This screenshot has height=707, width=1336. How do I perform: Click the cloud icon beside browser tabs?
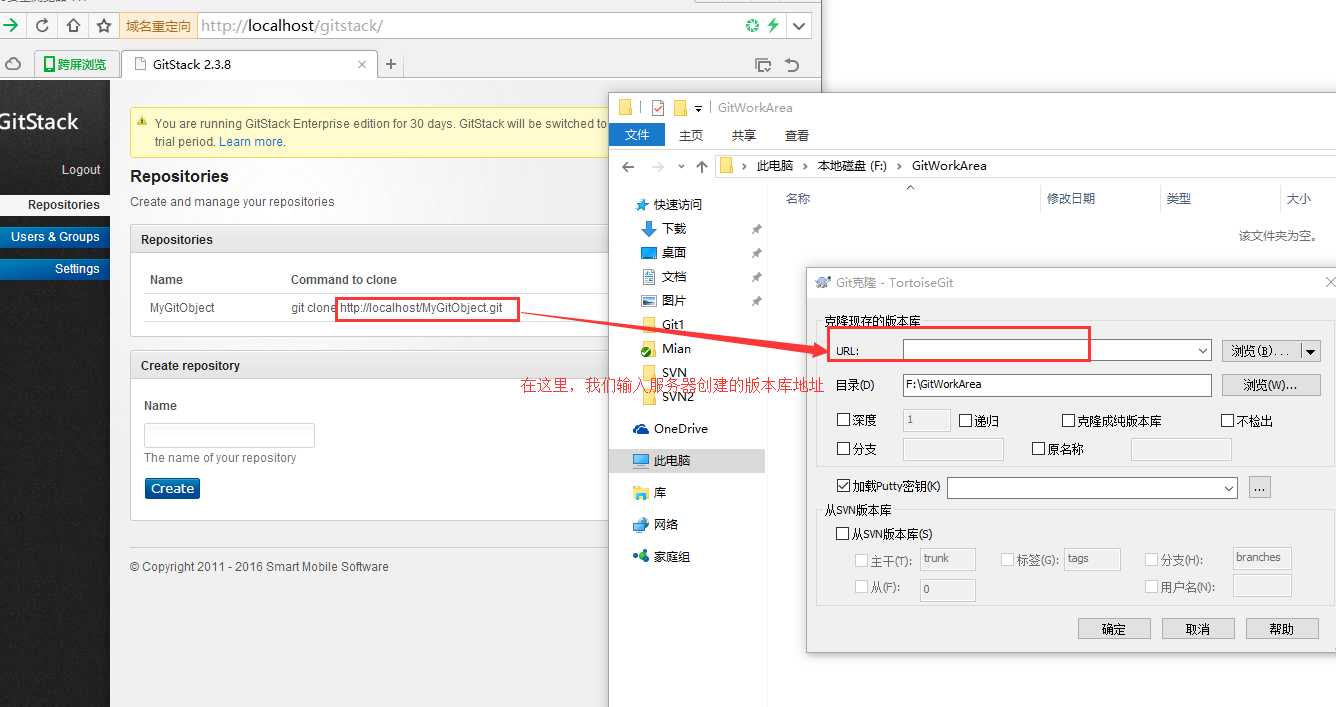pos(13,64)
